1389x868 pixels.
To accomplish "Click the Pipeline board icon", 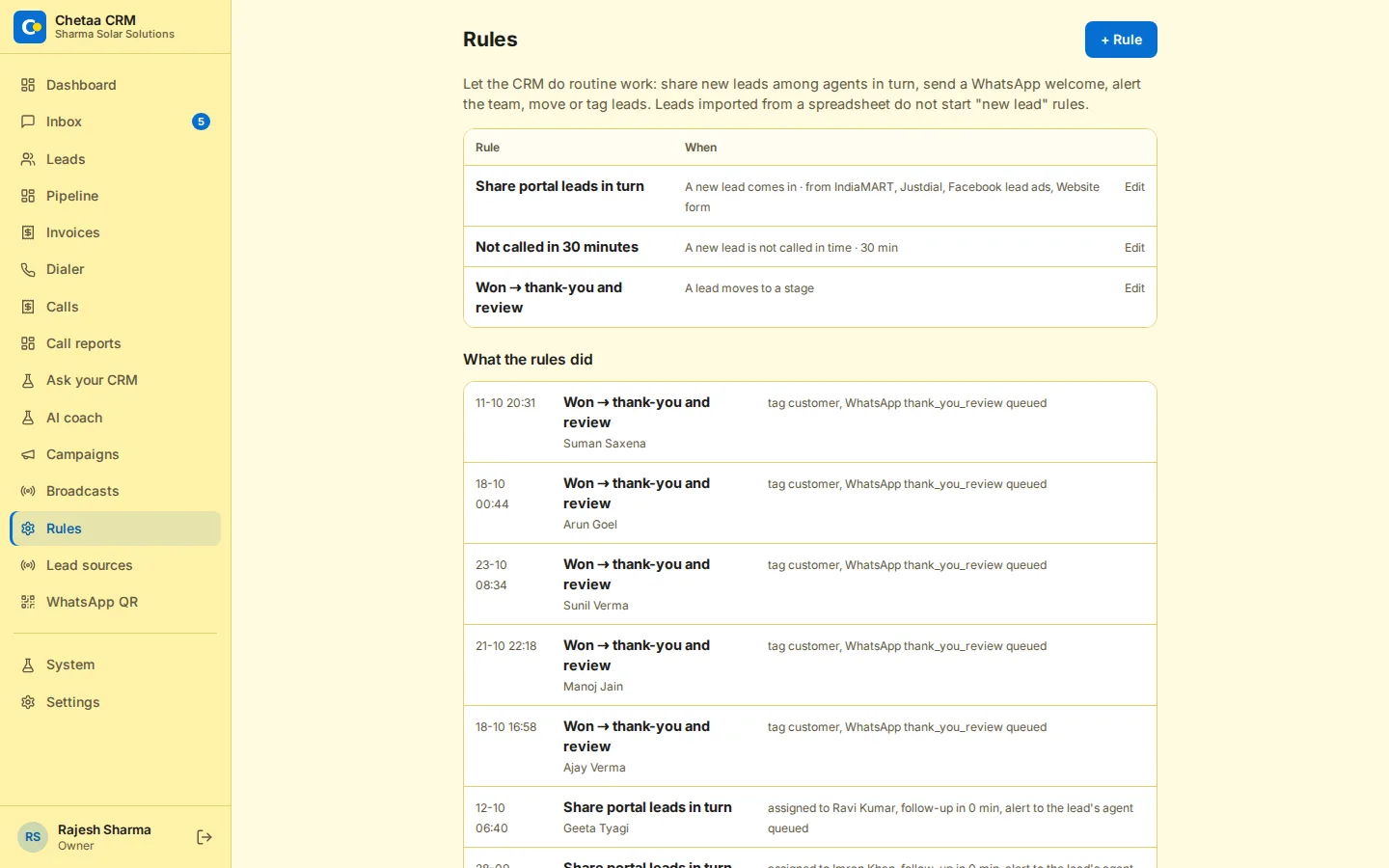I will (x=28, y=196).
